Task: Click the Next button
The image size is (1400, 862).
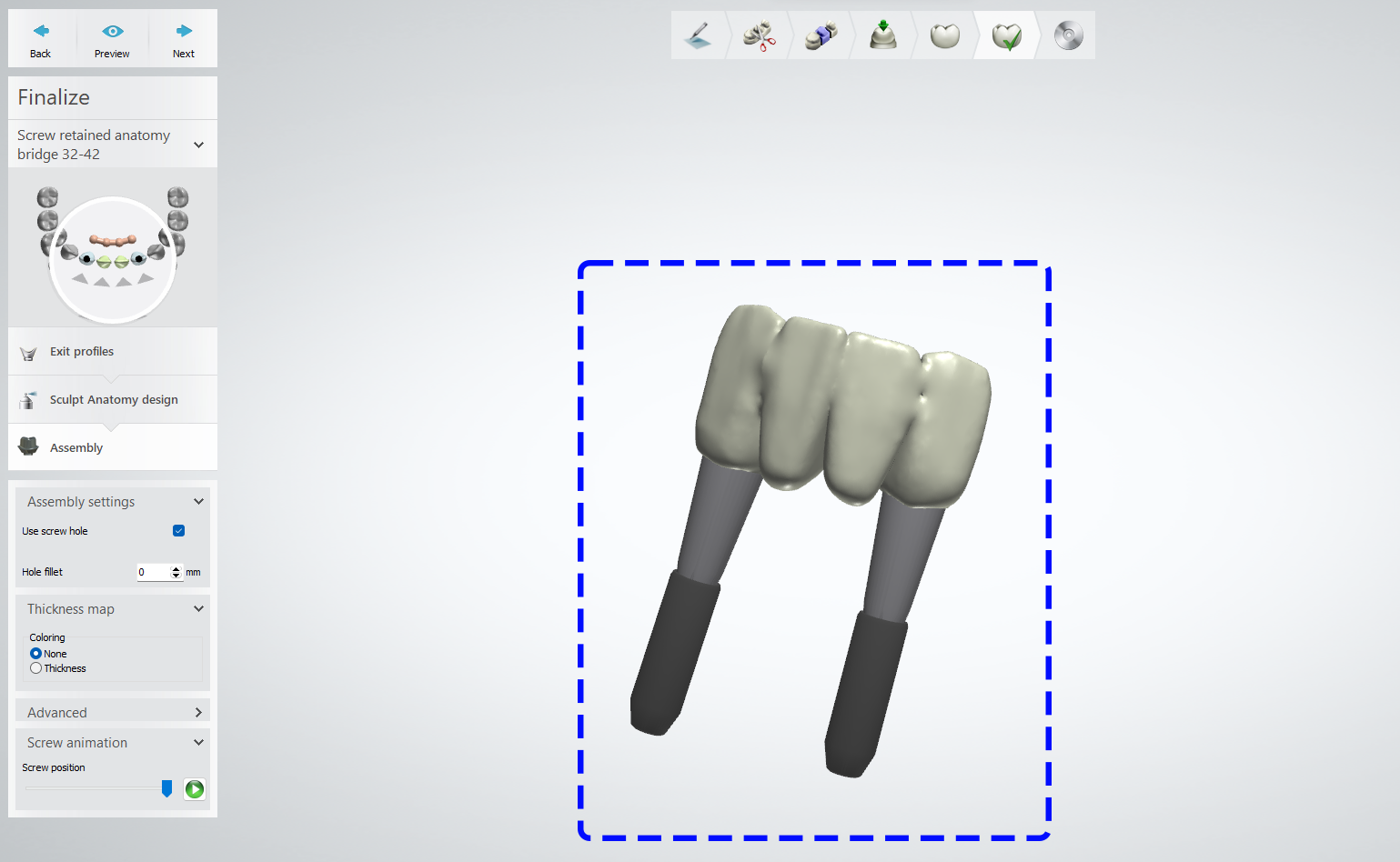Action: [184, 39]
